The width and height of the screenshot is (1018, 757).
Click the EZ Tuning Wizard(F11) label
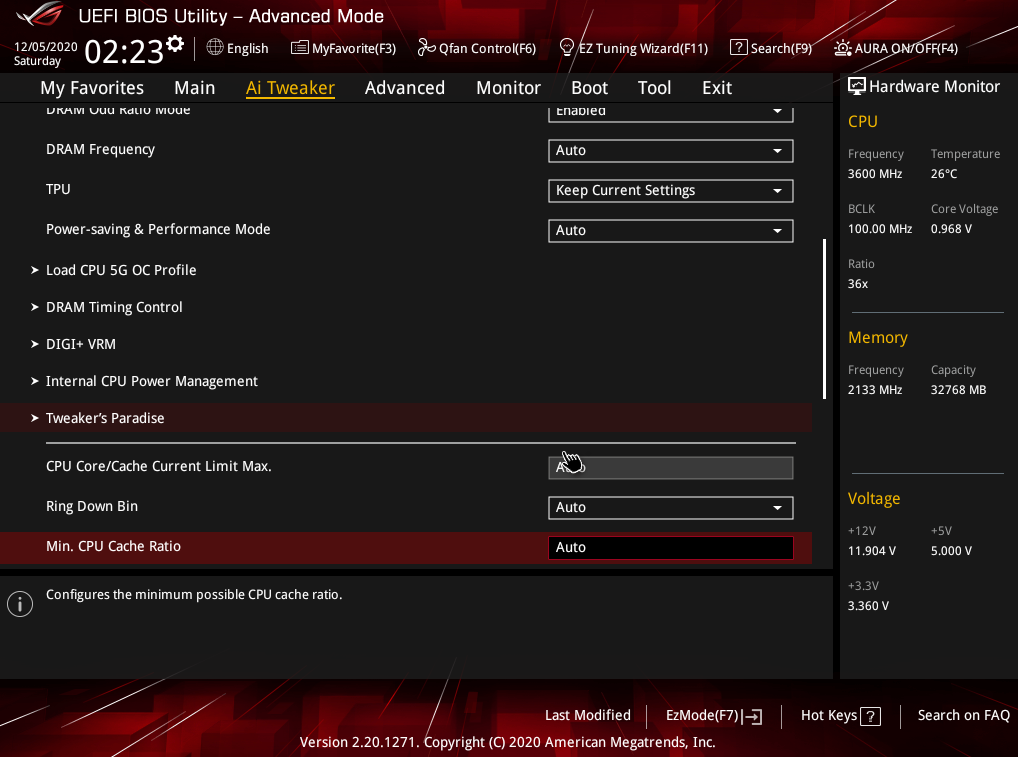(x=643, y=49)
